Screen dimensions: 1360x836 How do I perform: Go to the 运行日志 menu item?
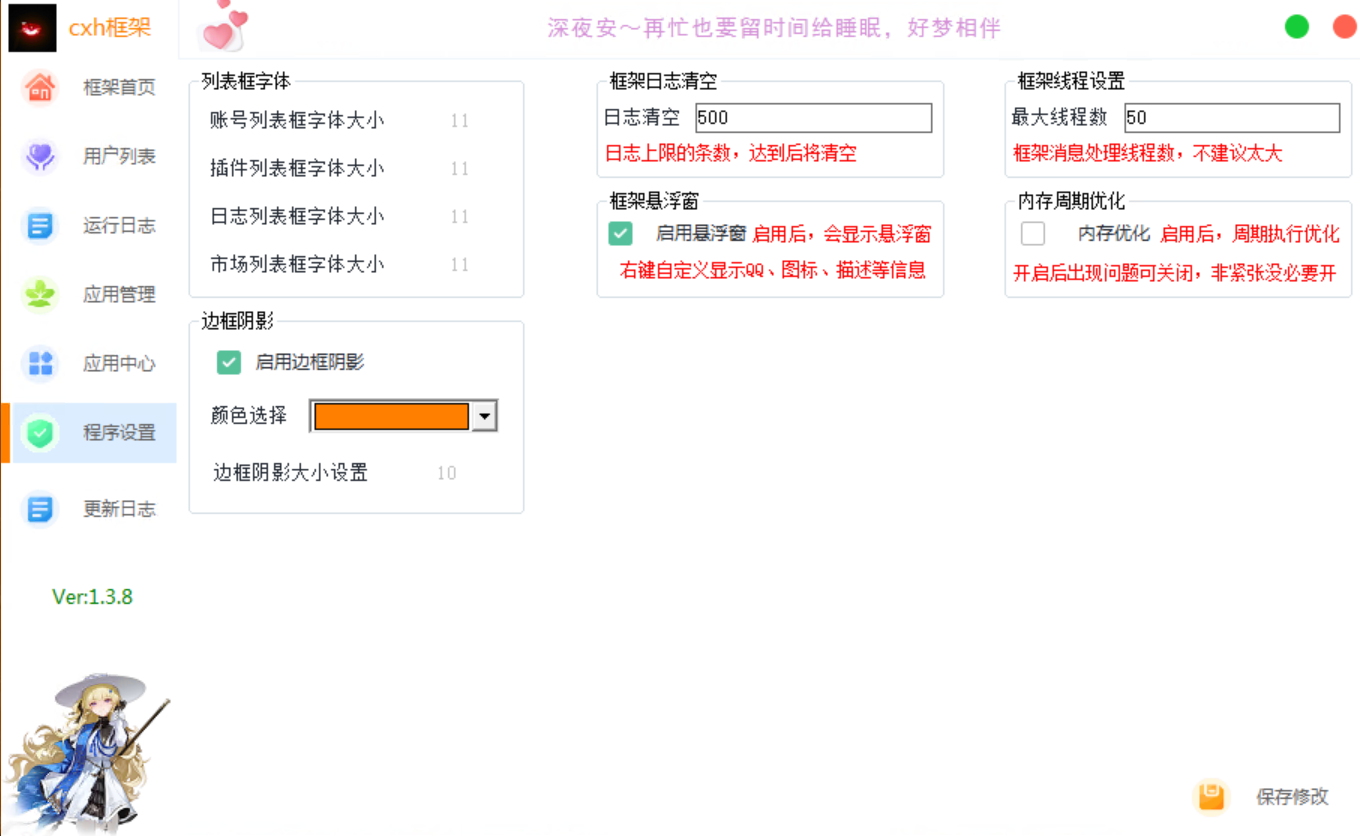pos(119,226)
